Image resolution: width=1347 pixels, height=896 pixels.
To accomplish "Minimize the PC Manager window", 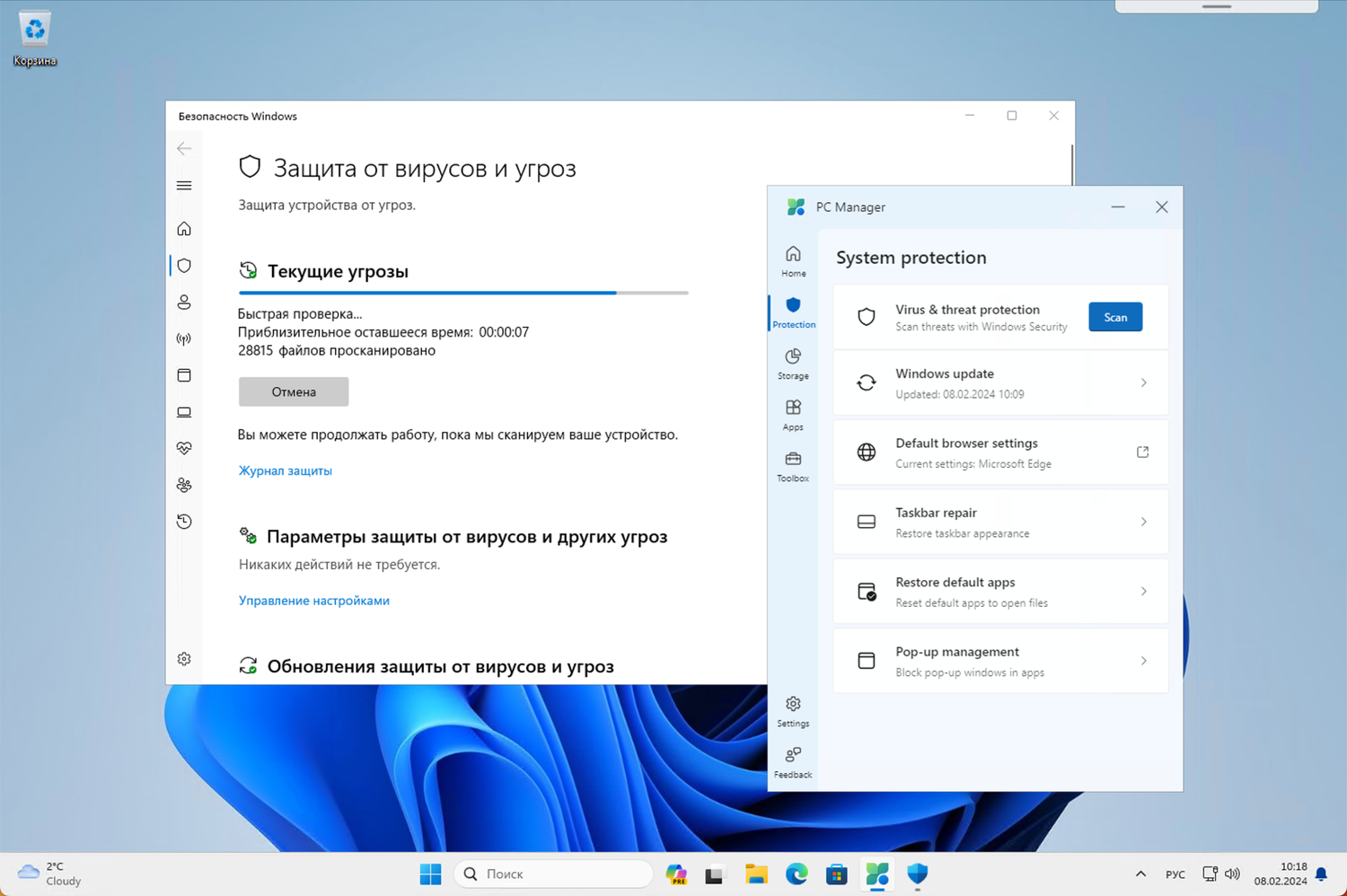I will (x=1118, y=206).
